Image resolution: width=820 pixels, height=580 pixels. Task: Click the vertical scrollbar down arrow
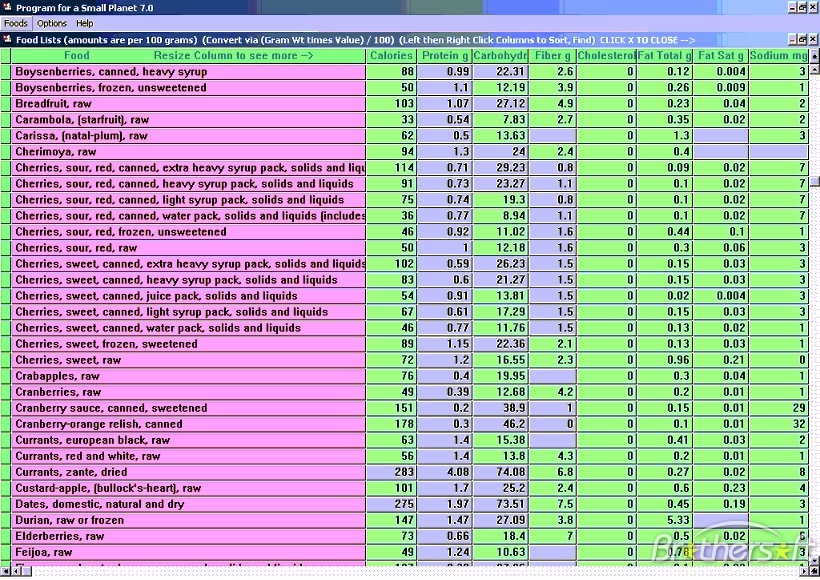(x=814, y=562)
